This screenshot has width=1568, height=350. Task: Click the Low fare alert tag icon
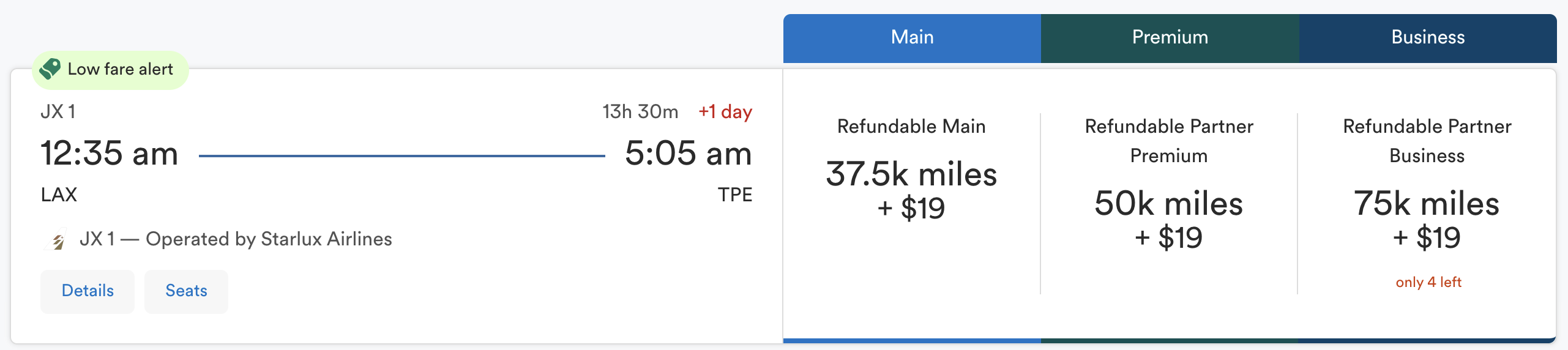click(x=50, y=69)
